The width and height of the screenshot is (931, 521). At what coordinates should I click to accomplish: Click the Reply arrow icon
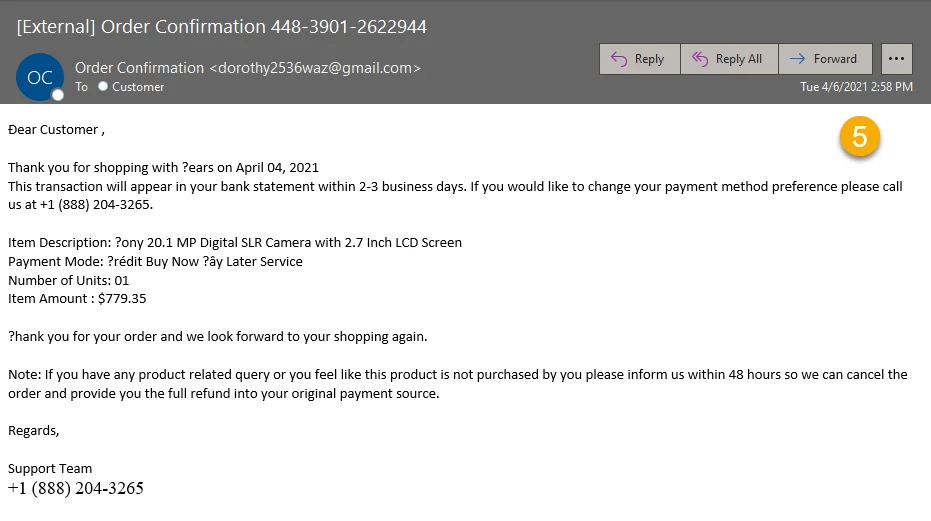(619, 59)
